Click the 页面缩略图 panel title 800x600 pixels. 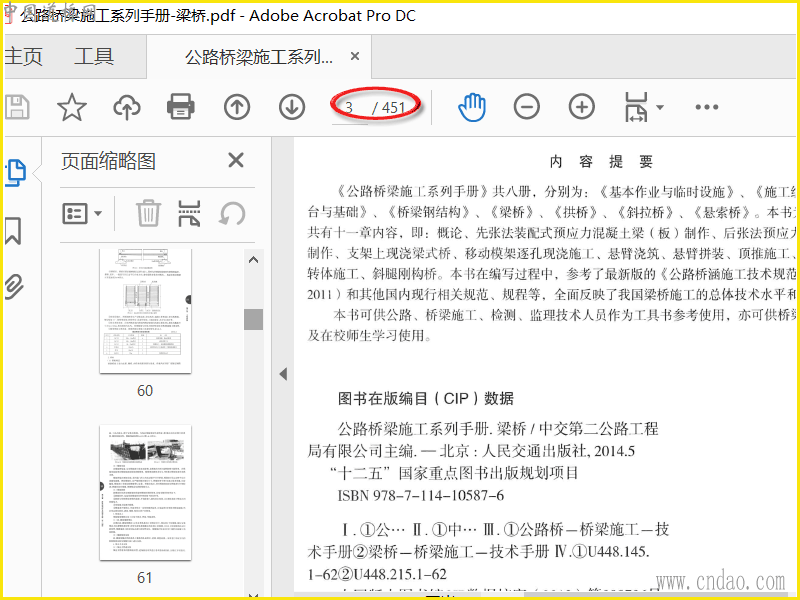[108, 162]
